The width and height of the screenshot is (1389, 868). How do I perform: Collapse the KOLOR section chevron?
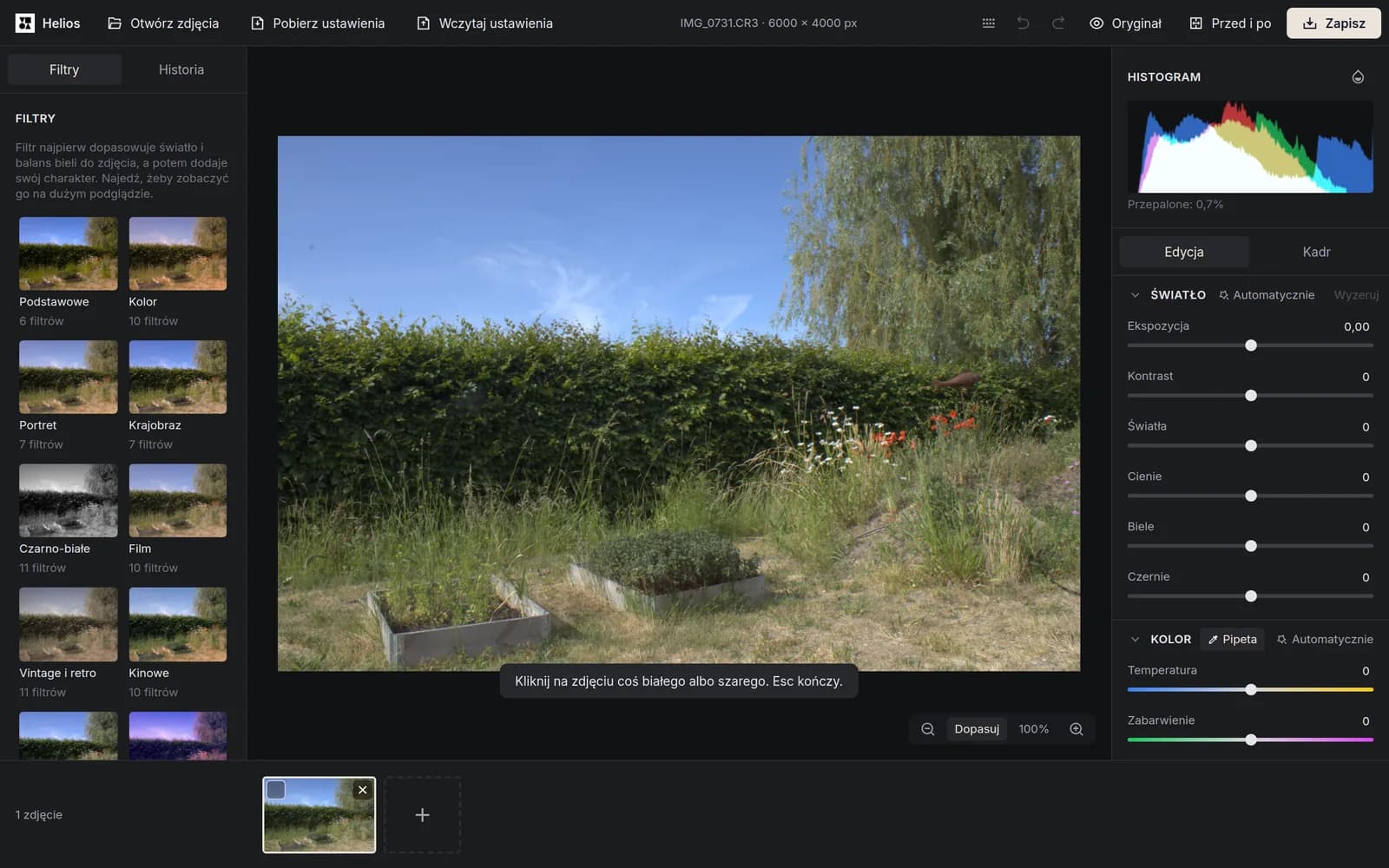pos(1135,640)
